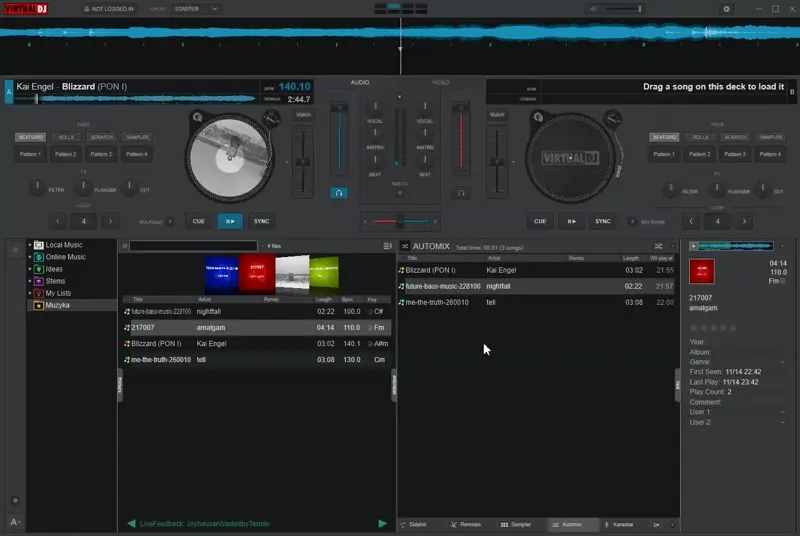The image size is (800, 536).
Task: Select BEATGRID pads tab on left deck
Action: pos(31,137)
